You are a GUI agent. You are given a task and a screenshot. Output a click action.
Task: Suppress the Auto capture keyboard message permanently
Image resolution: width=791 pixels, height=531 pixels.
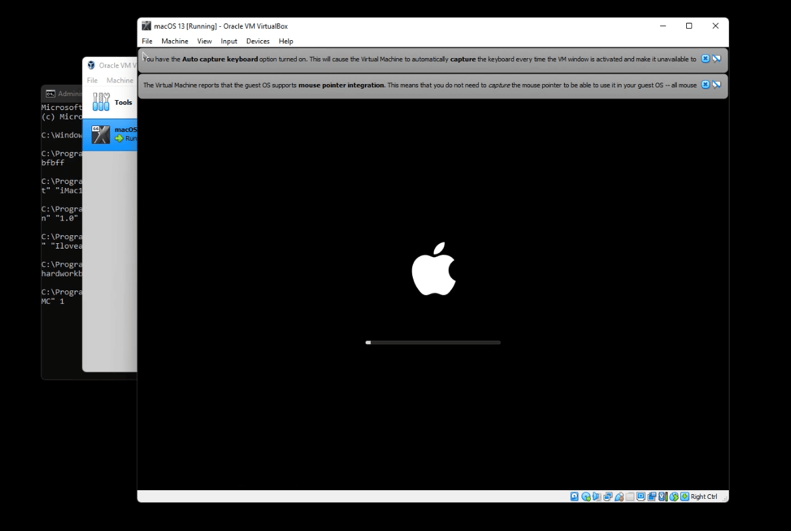pyautogui.click(x=717, y=59)
